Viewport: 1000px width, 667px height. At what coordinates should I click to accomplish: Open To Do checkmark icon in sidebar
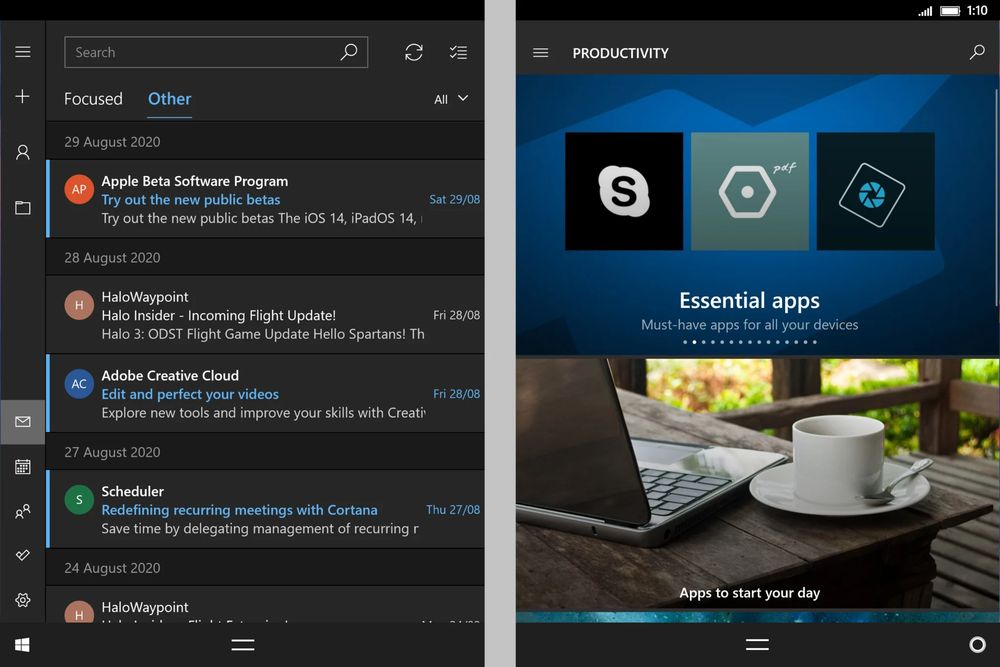pyautogui.click(x=22, y=555)
